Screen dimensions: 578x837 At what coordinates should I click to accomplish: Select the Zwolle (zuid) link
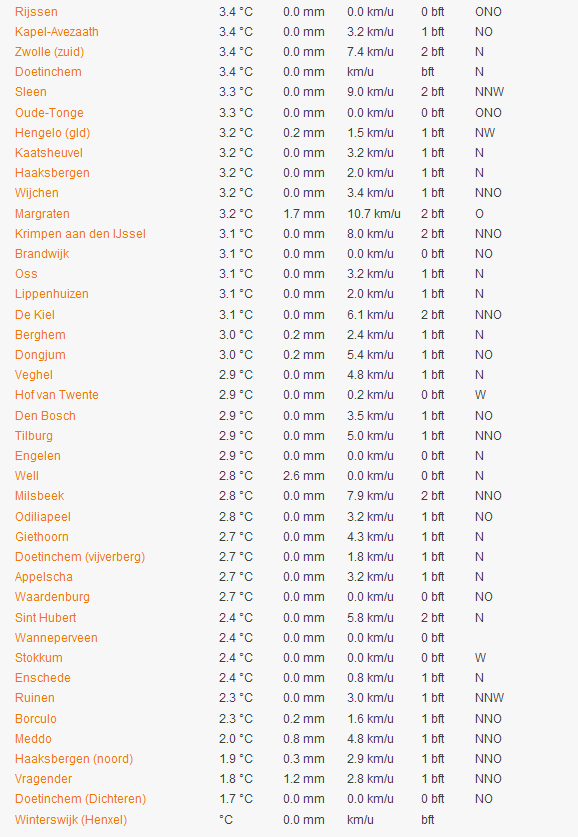tap(50, 52)
